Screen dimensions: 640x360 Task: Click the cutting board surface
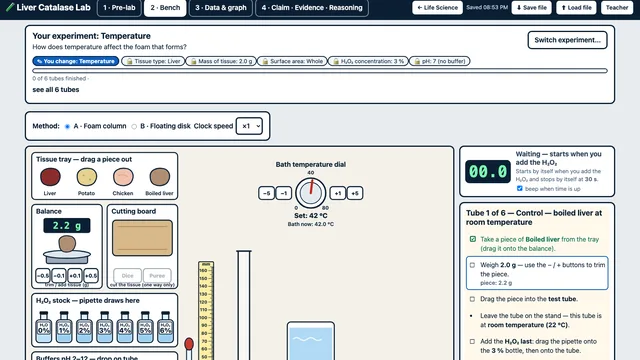pos(142,238)
